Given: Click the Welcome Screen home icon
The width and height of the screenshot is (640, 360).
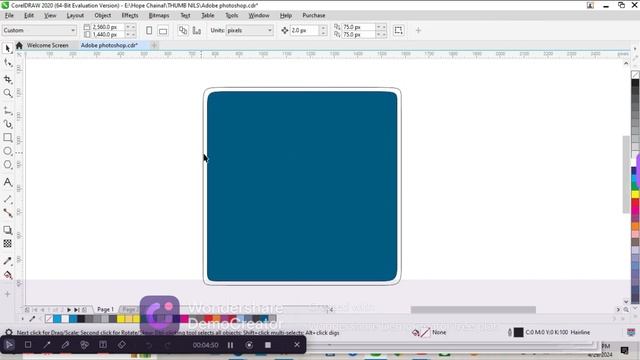Looking at the screenshot, I should click(x=19, y=45).
